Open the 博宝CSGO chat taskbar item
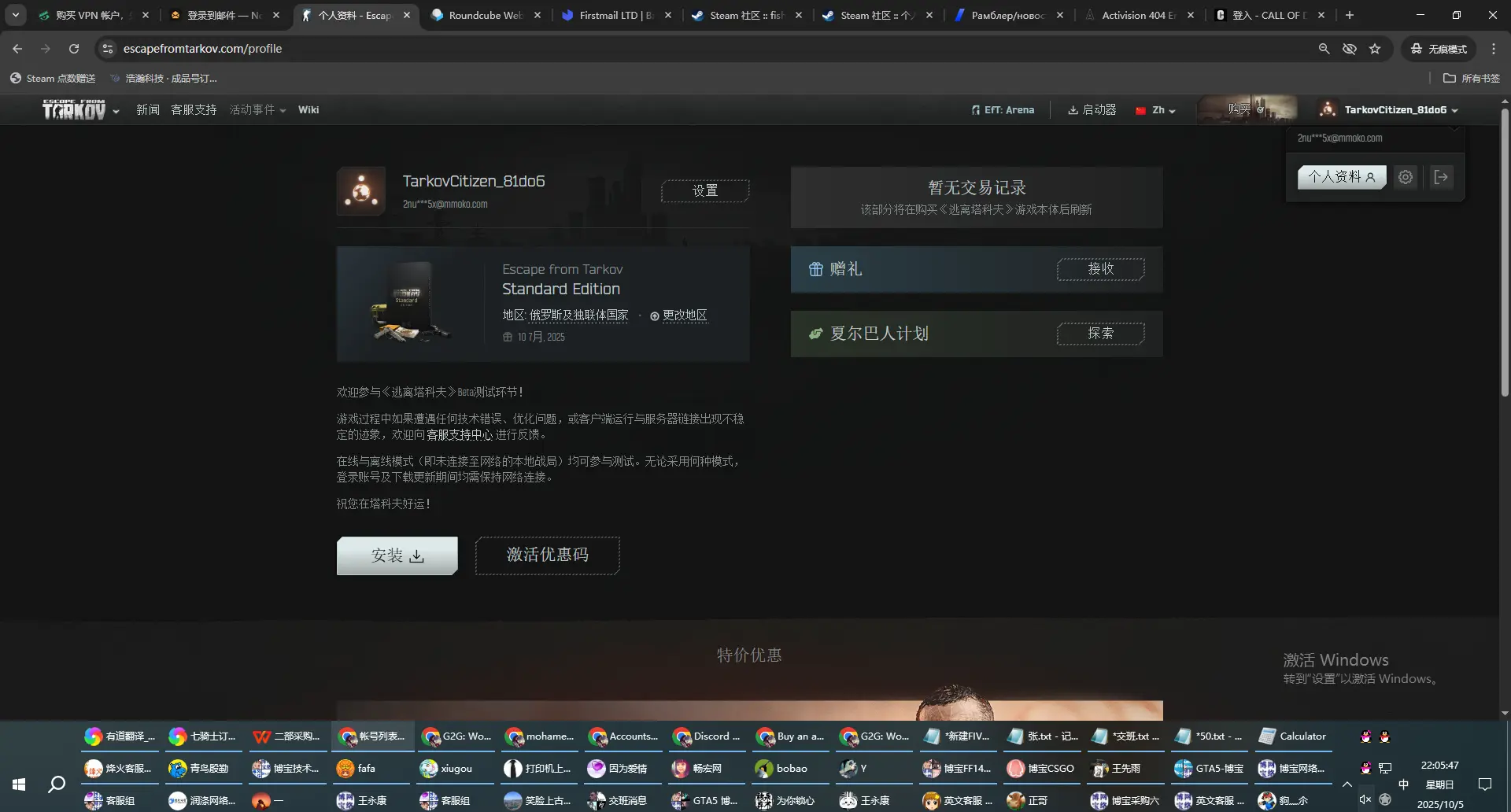The width and height of the screenshot is (1511, 812). [1042, 769]
